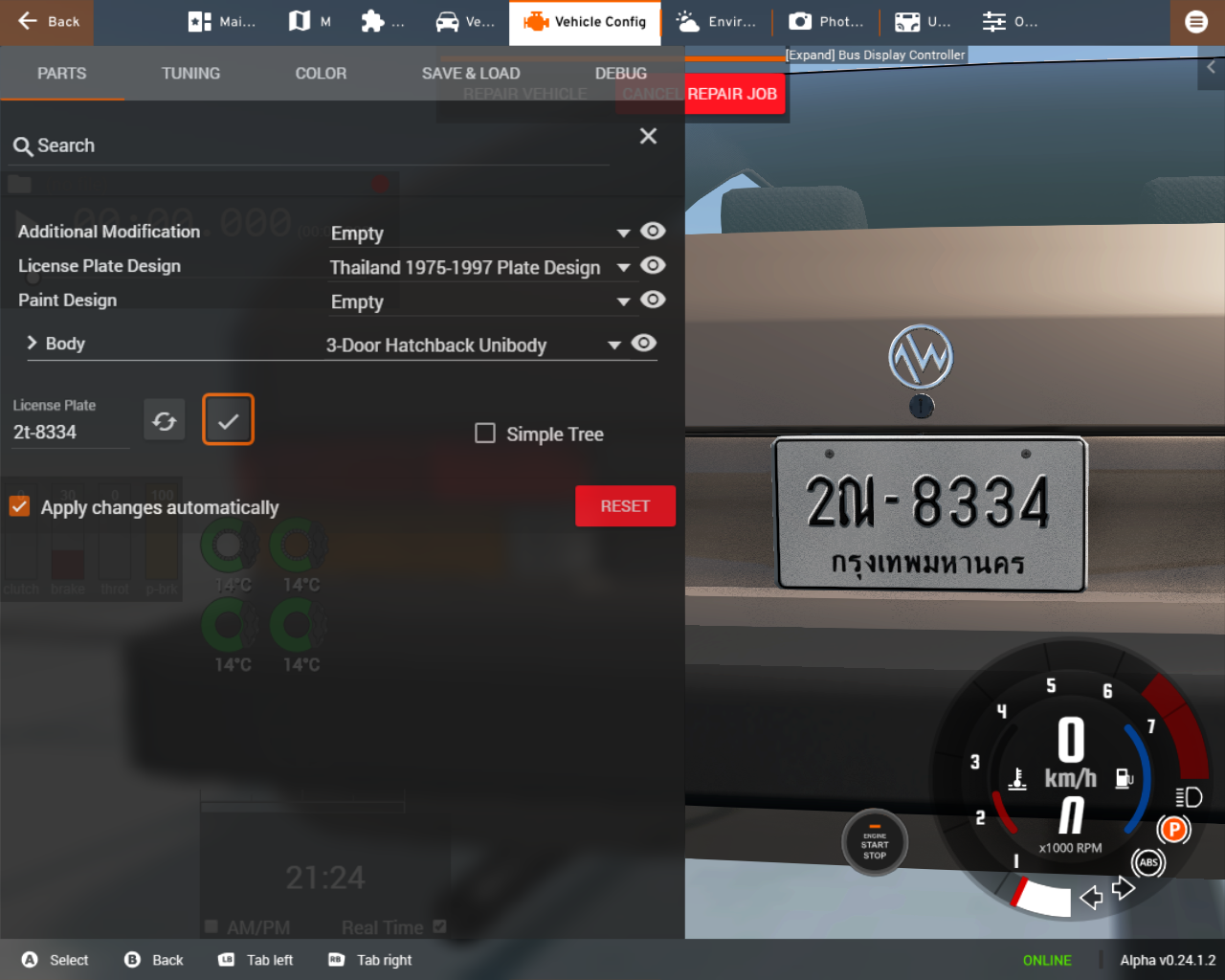Click the ONLINE status text

coord(1047,960)
